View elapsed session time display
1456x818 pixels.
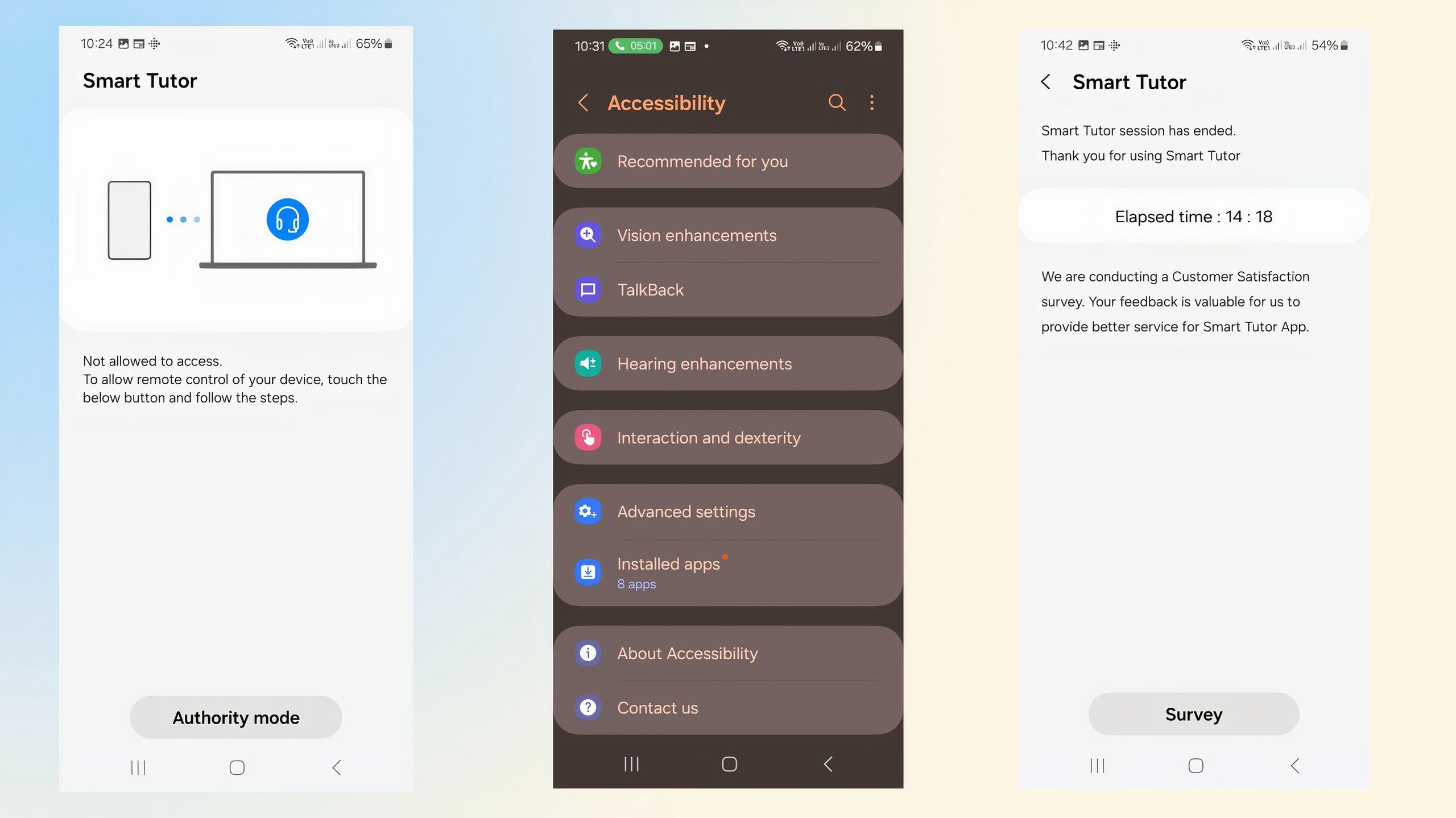1193,216
